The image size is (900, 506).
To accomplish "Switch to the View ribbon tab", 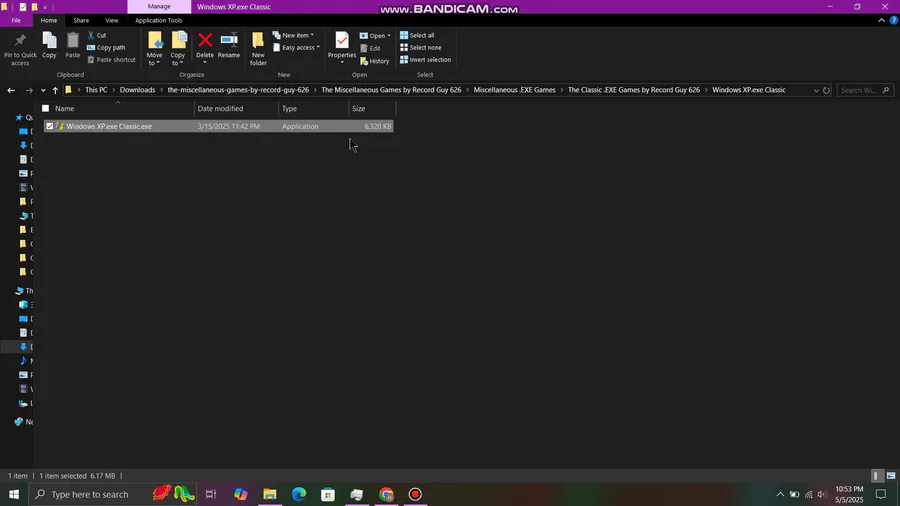I will point(111,20).
